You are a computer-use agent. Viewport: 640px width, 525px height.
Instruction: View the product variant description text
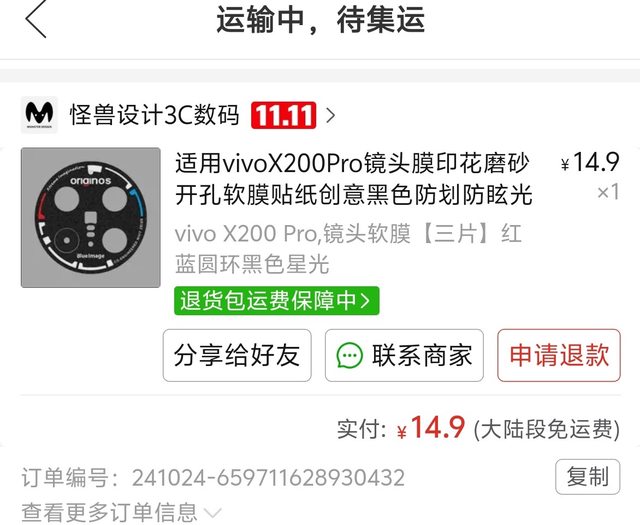point(348,249)
